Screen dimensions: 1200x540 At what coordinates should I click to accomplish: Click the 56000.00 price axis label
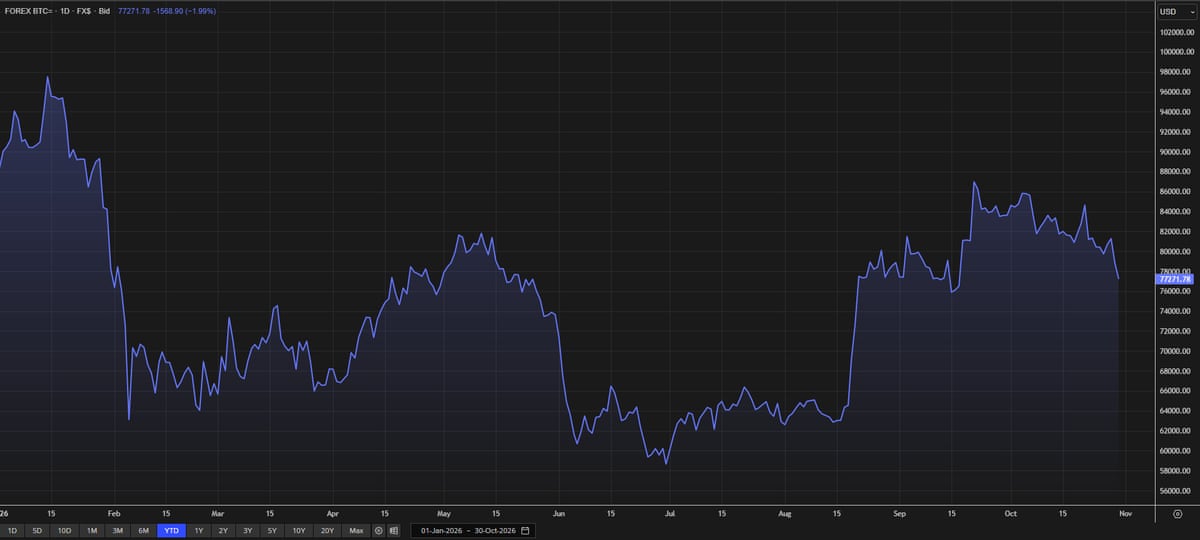tap(1176, 491)
